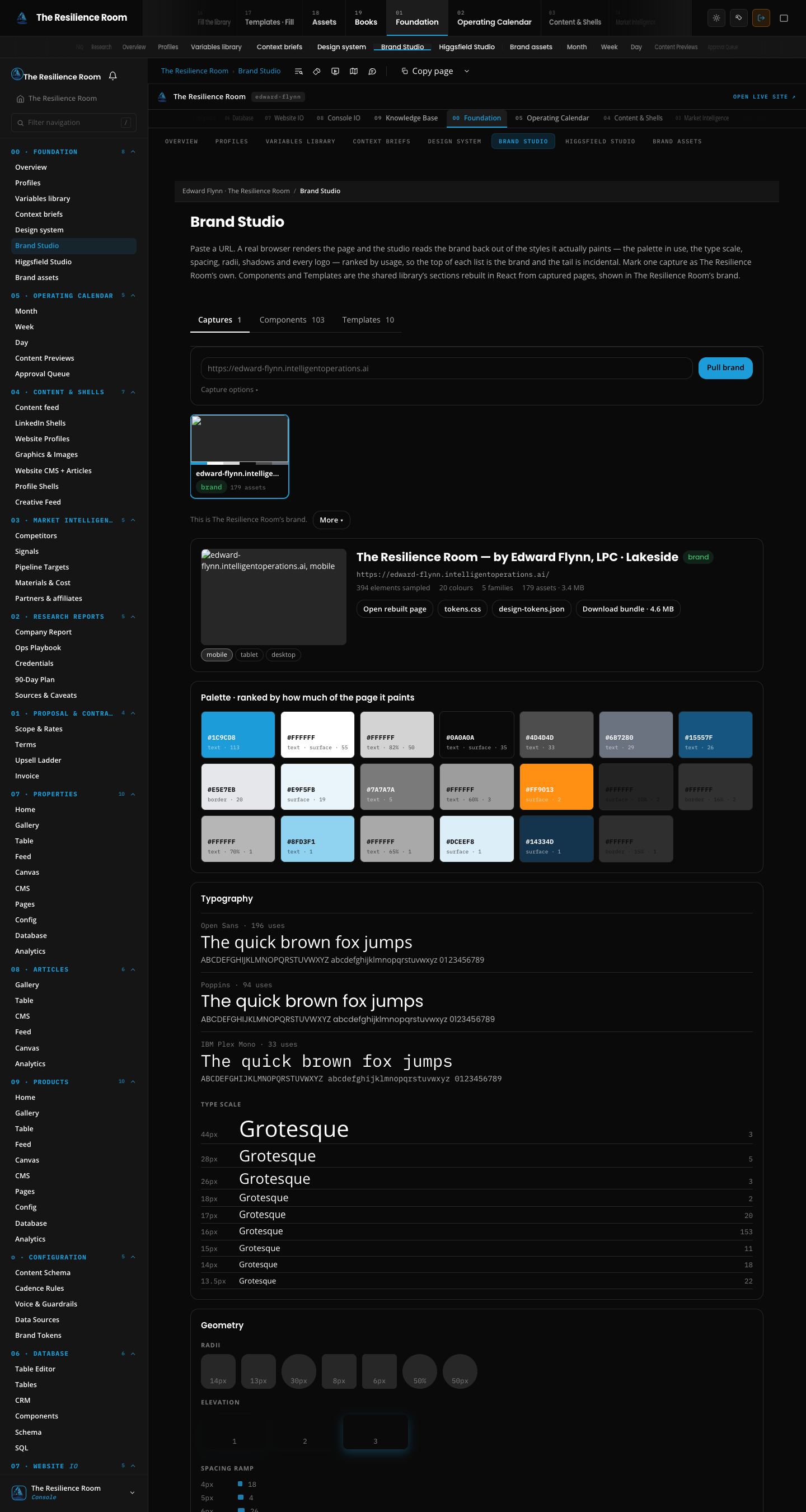806x1512 pixels.
Task: Switch to the Components tab
Action: (x=292, y=320)
